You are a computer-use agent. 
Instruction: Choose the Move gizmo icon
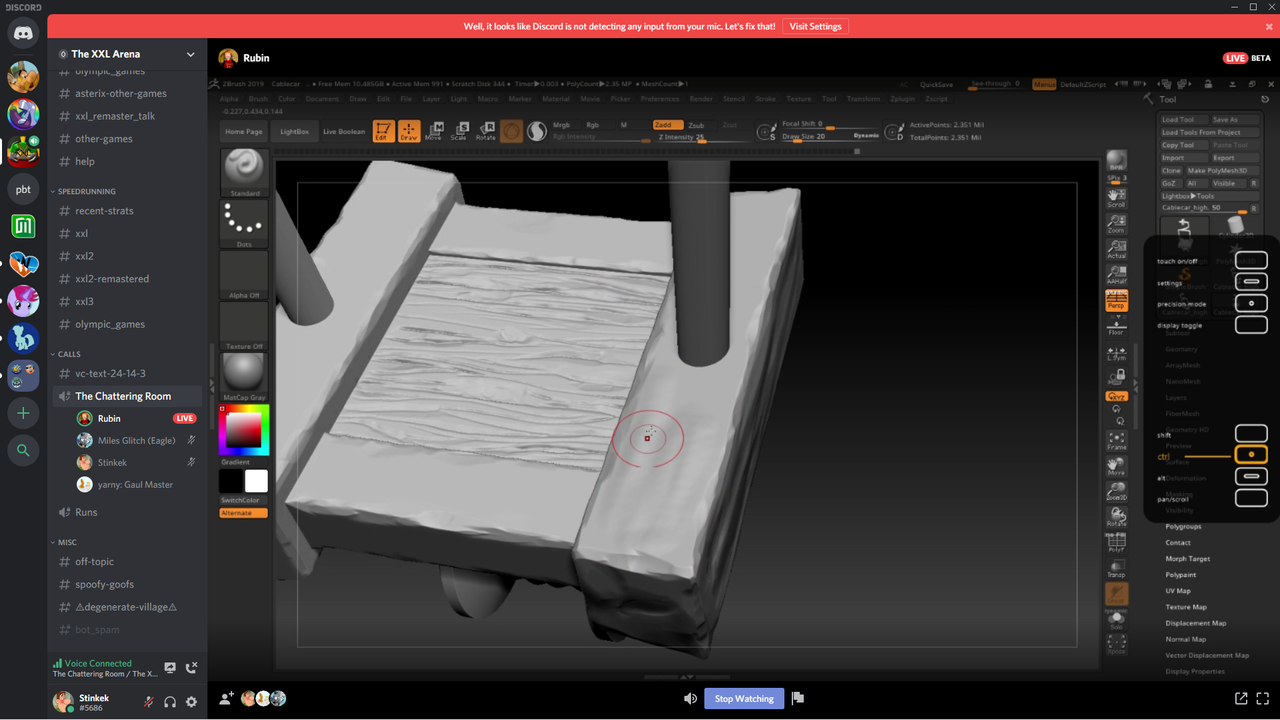[x=433, y=131]
